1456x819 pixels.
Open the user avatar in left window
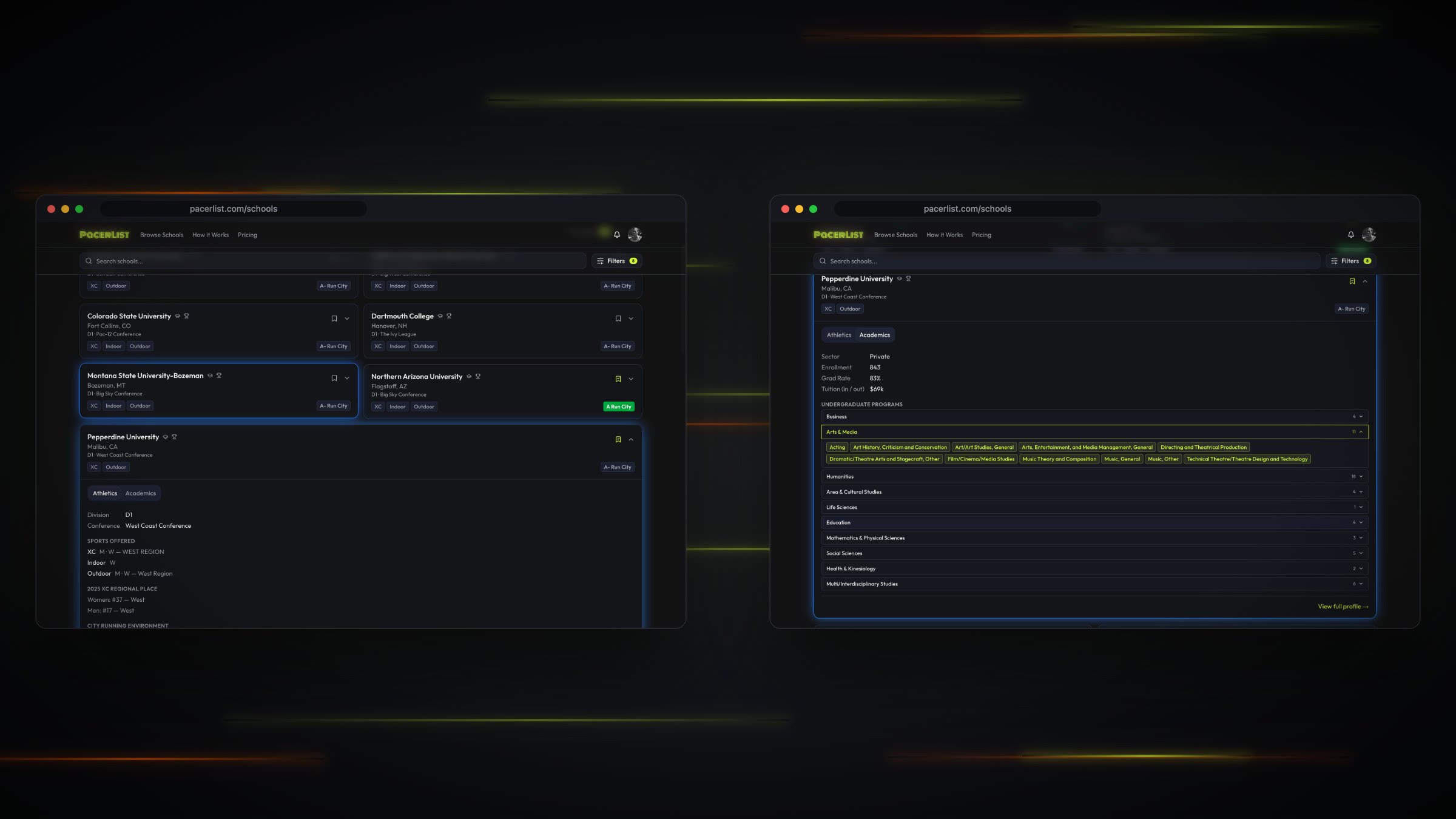pyautogui.click(x=635, y=235)
